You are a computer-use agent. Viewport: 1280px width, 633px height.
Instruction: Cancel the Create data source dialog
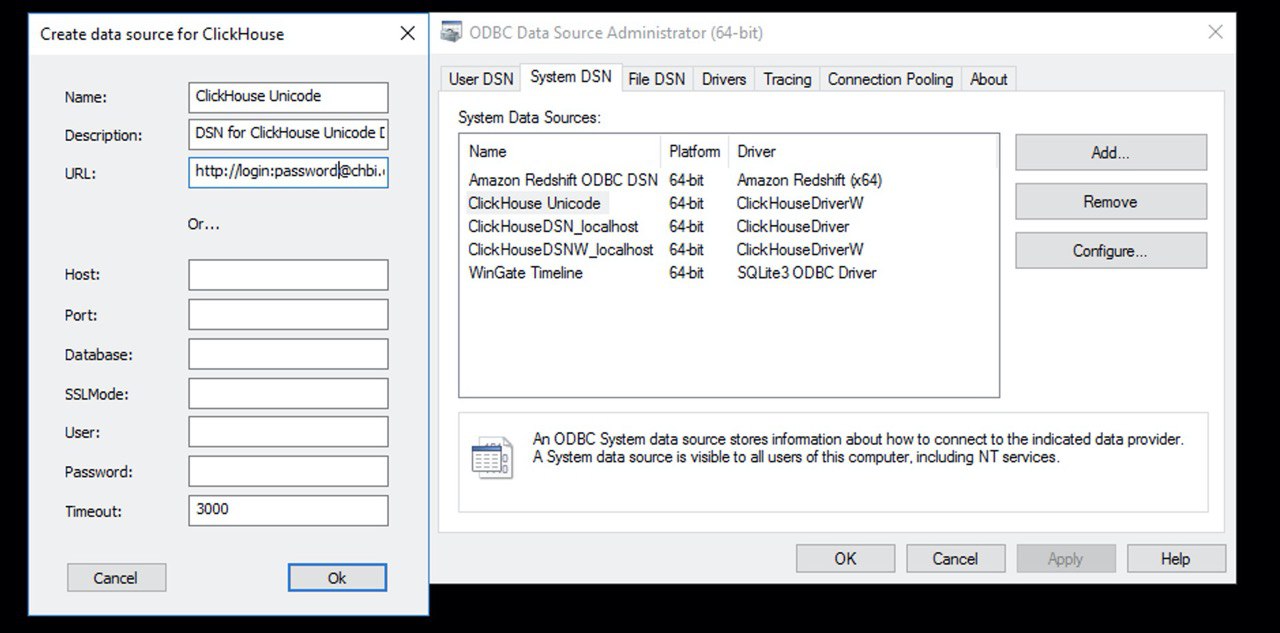116,578
